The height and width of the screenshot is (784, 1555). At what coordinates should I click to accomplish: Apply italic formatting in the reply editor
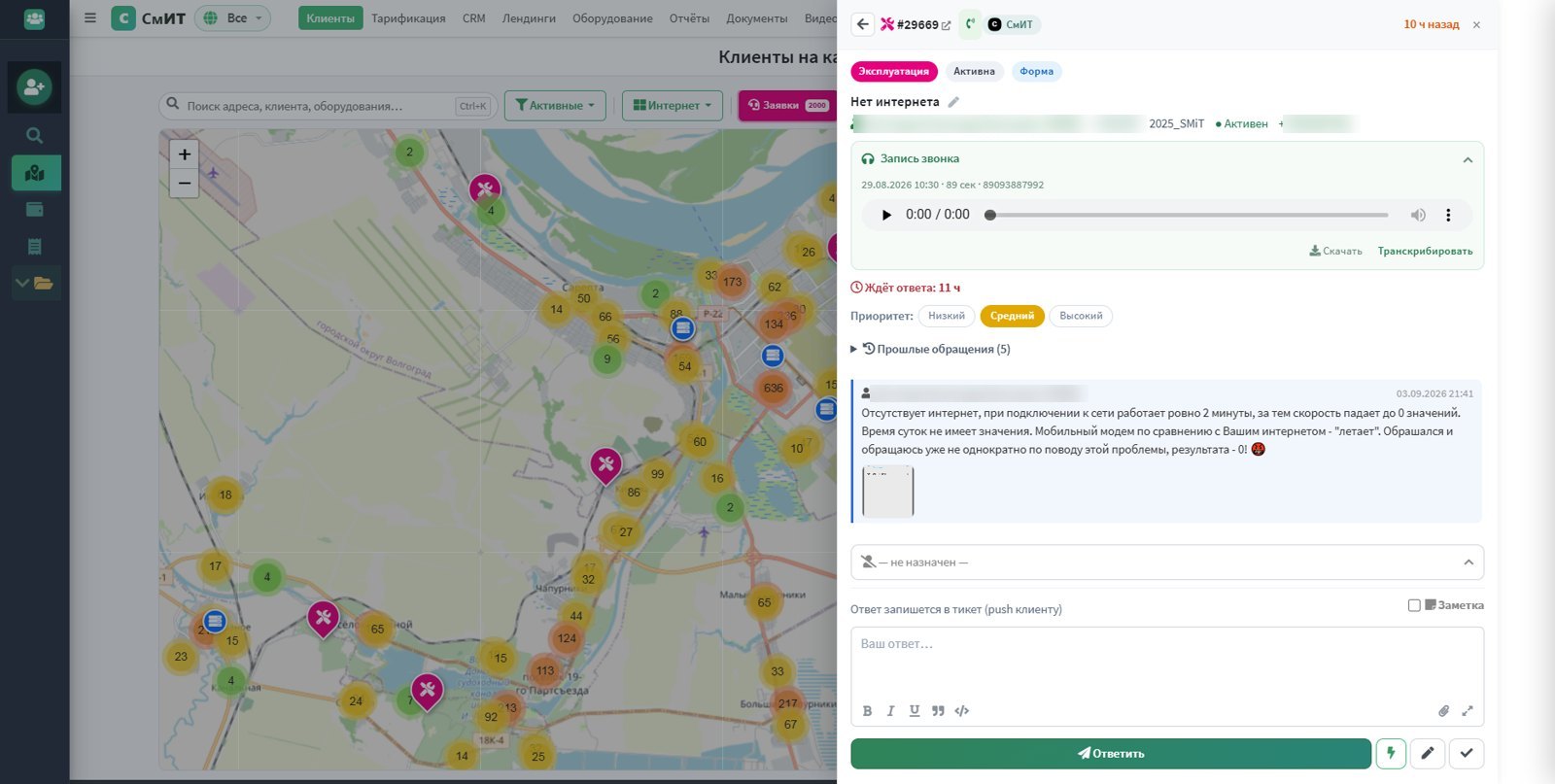890,711
